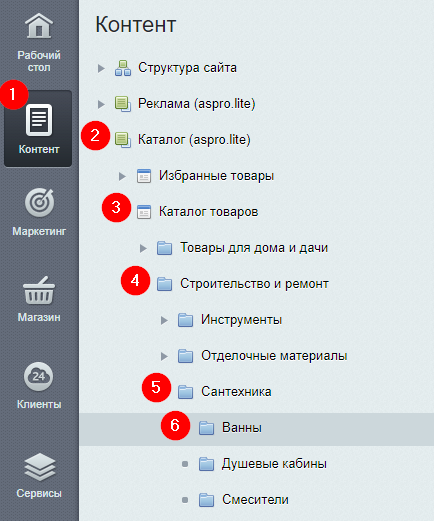Click the Смесители folder icon
434x521 pixels.
pyautogui.click(x=207, y=500)
